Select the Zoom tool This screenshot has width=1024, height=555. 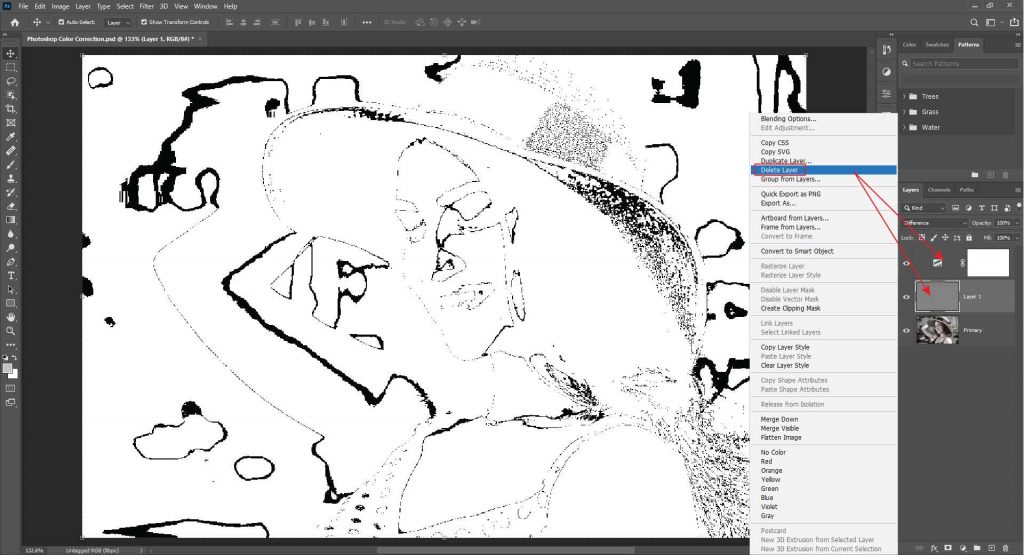coord(10,331)
